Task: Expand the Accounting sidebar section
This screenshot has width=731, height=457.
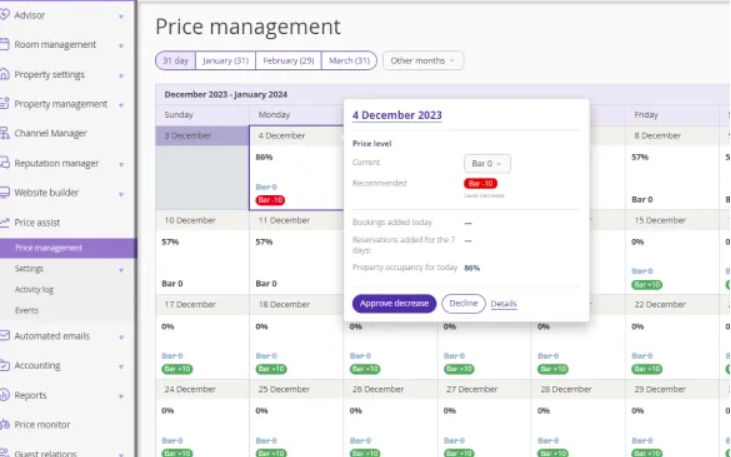Action: pos(121,366)
